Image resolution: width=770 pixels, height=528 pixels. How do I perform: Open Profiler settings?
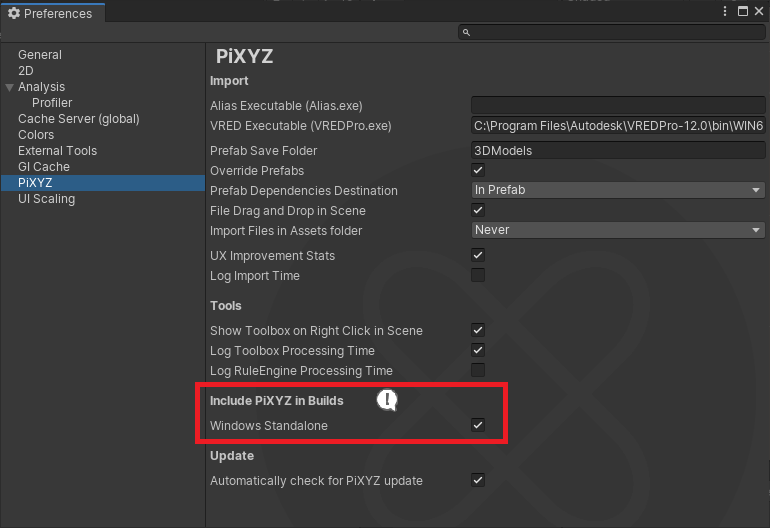[52, 103]
